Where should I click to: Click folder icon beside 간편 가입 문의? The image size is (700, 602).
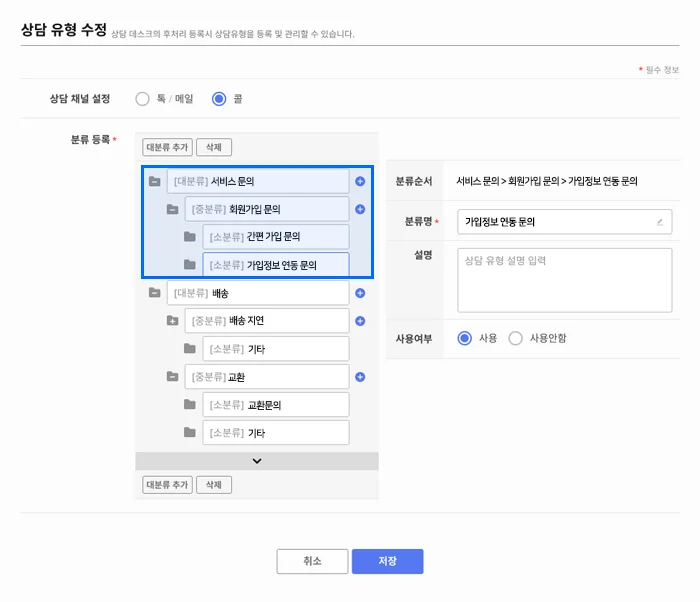tap(190, 237)
